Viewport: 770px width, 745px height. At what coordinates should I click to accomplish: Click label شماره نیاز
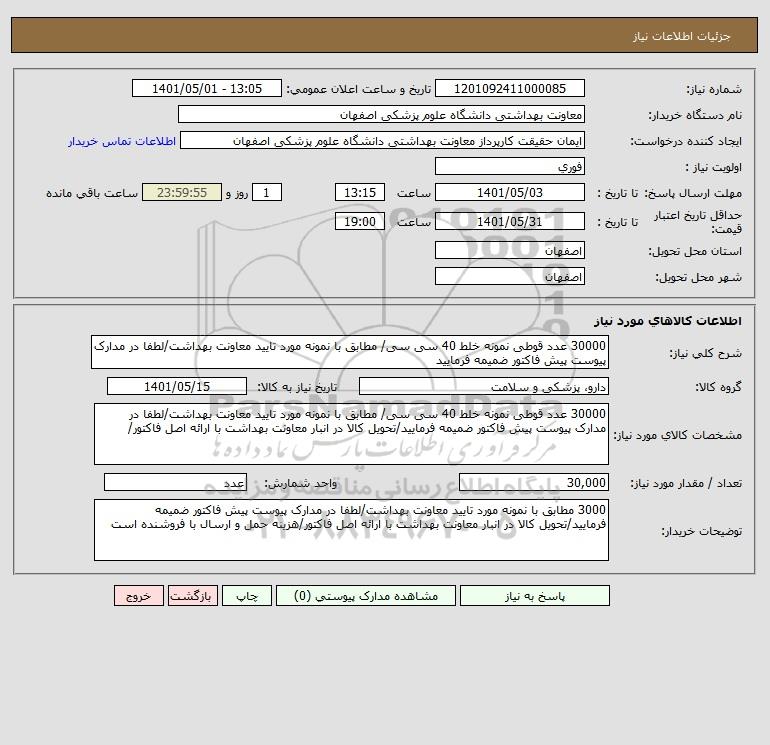[x=715, y=89]
